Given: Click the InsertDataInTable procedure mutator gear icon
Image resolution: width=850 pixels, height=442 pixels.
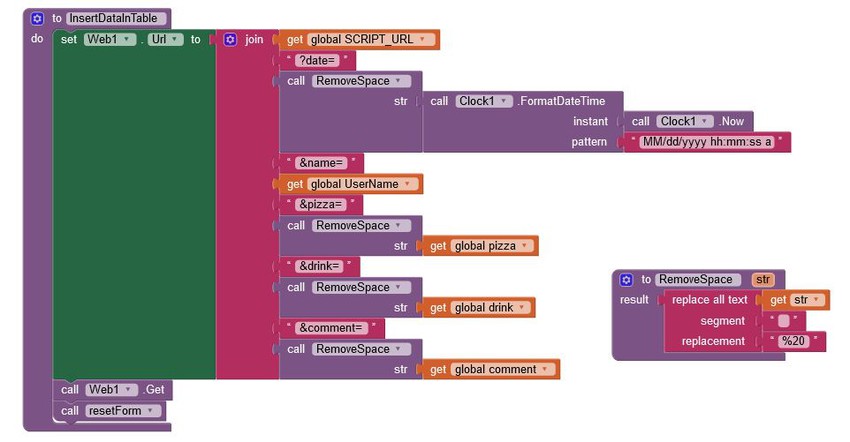Looking at the screenshot, I should pyautogui.click(x=37, y=18).
